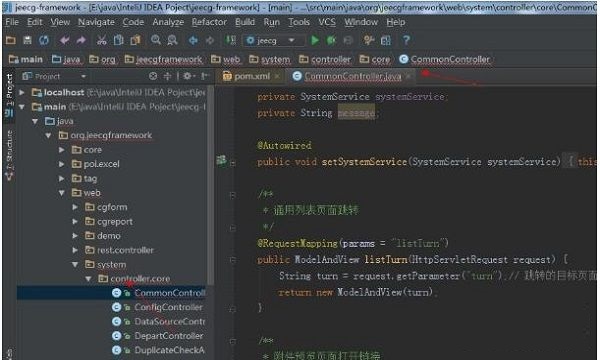Click the Save All toolbar icon
This screenshot has width=600, height=360.
point(27,40)
